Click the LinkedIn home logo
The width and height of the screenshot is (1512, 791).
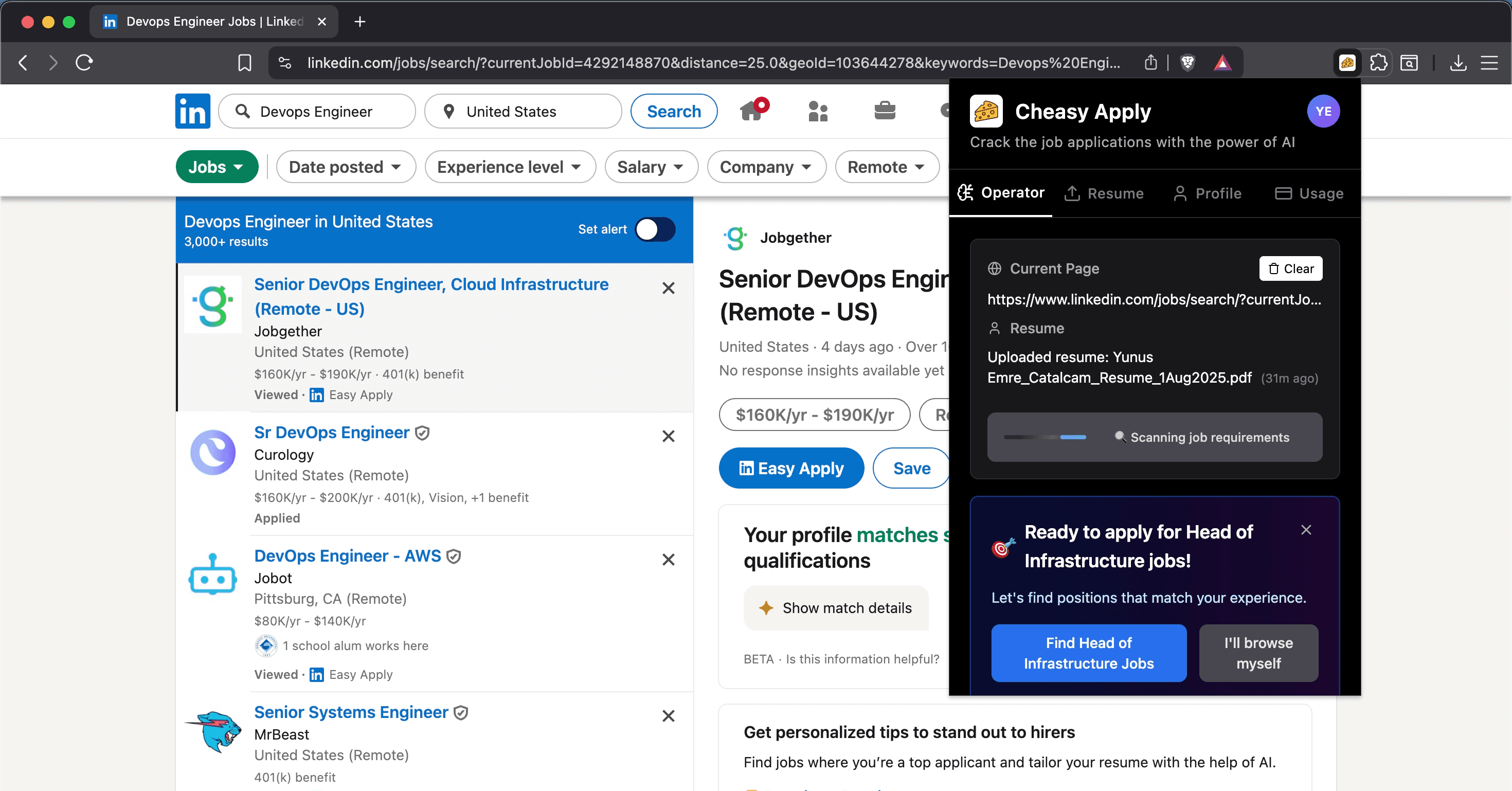click(x=192, y=111)
